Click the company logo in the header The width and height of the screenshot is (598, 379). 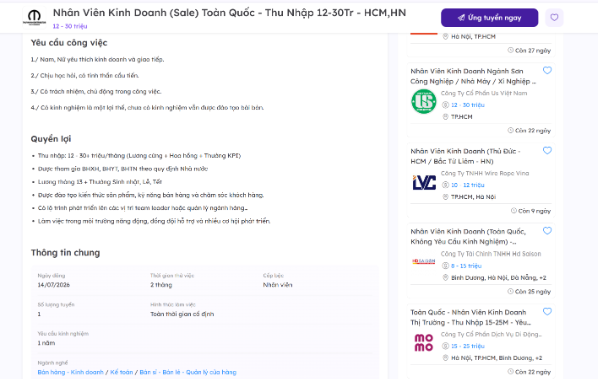tap(35, 18)
